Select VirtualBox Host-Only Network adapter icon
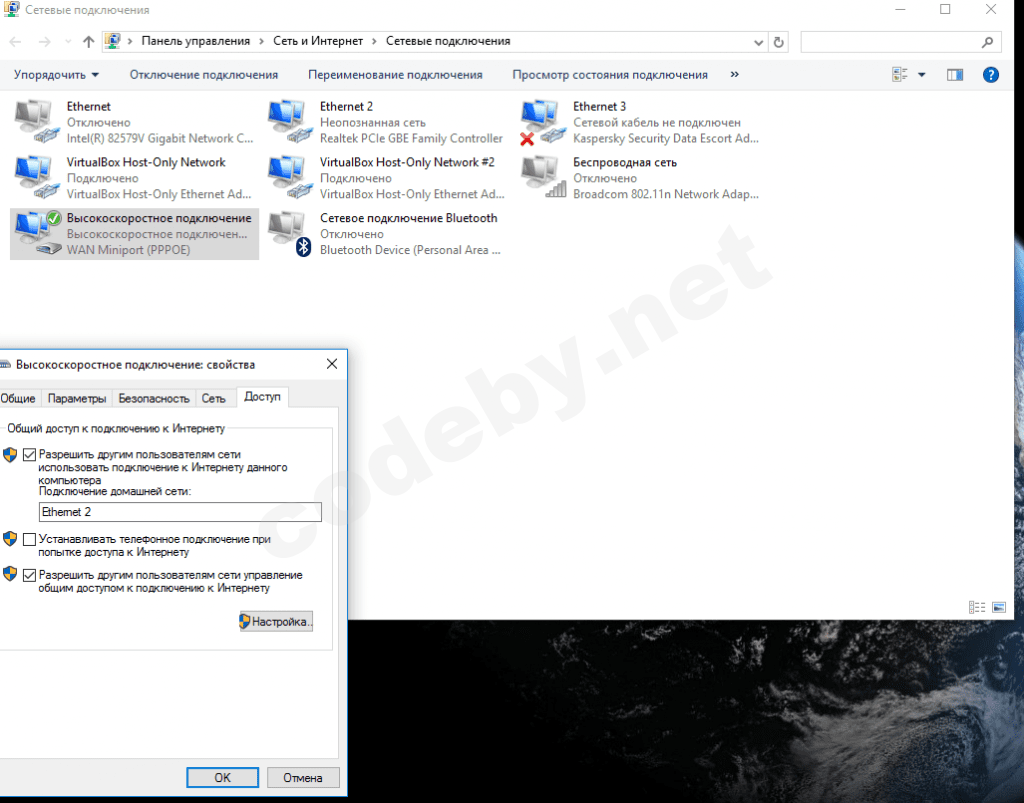 pos(36,177)
